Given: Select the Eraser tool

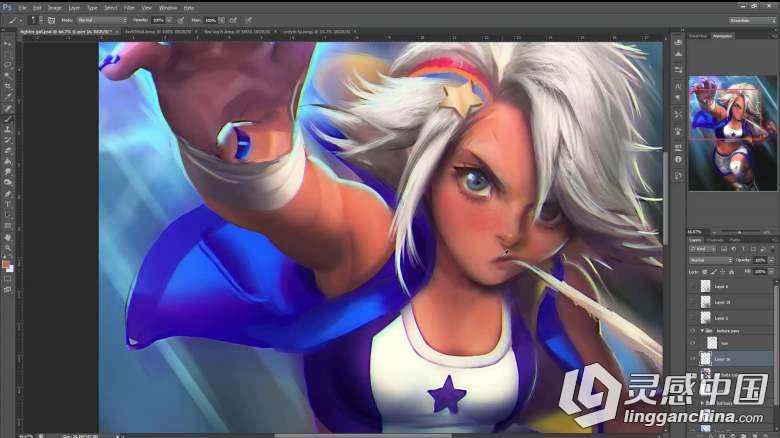Looking at the screenshot, I should coord(7,150).
